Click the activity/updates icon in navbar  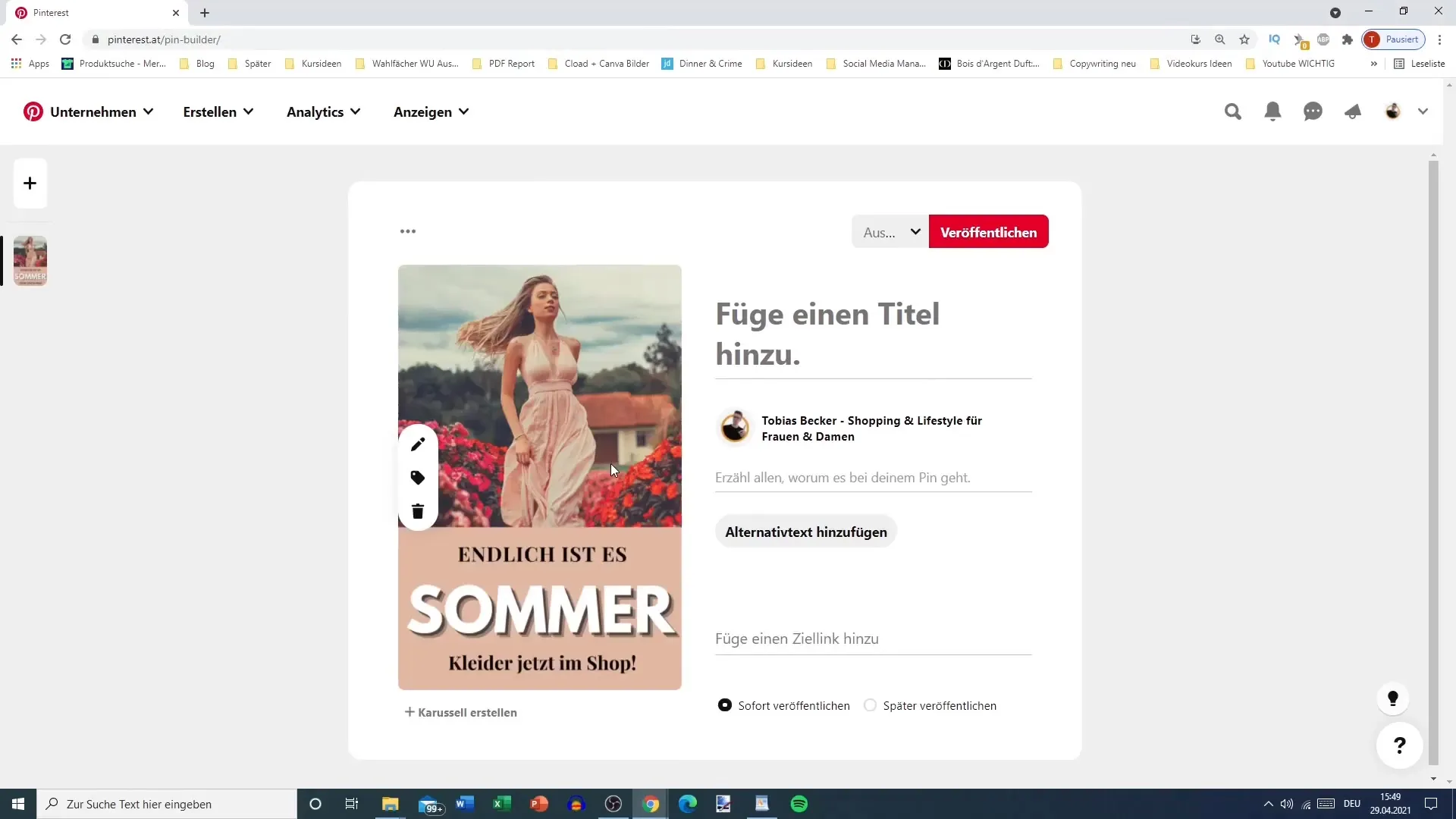coord(1272,111)
